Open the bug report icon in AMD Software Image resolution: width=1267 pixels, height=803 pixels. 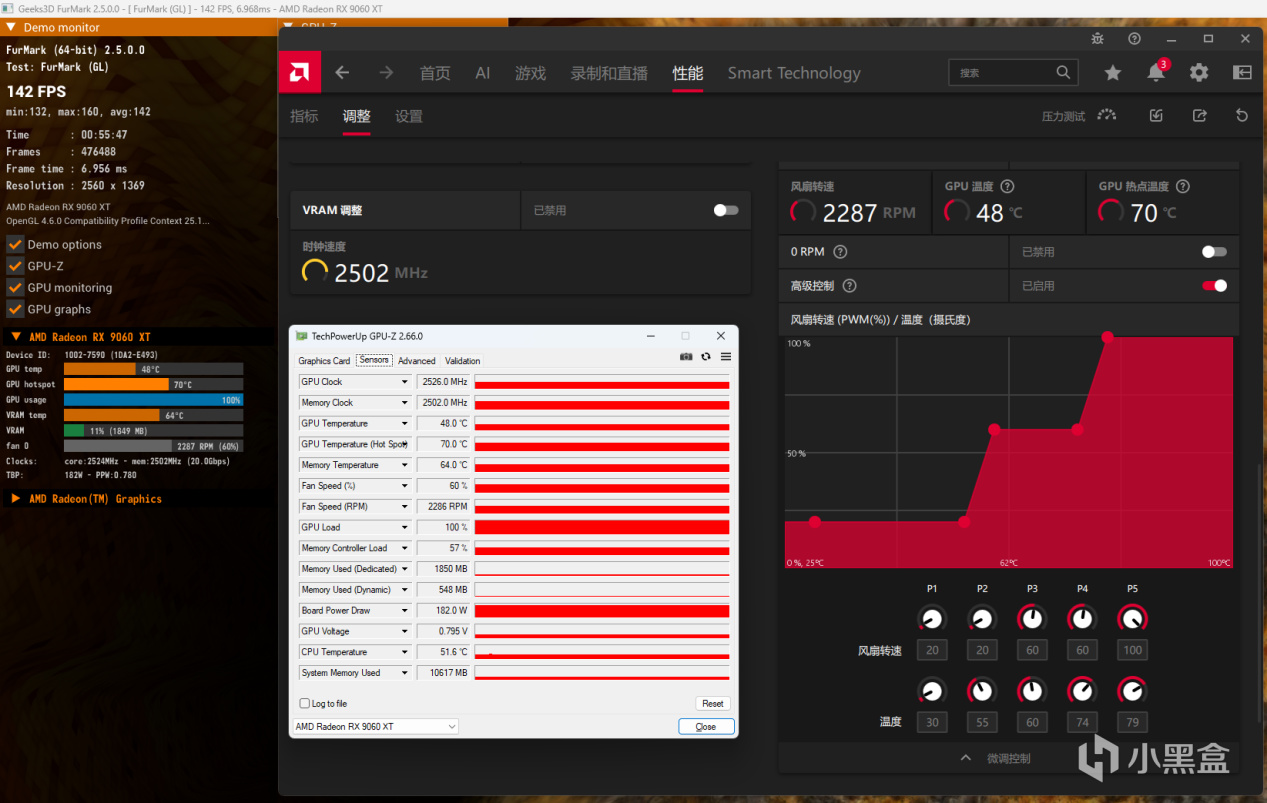coord(1097,39)
